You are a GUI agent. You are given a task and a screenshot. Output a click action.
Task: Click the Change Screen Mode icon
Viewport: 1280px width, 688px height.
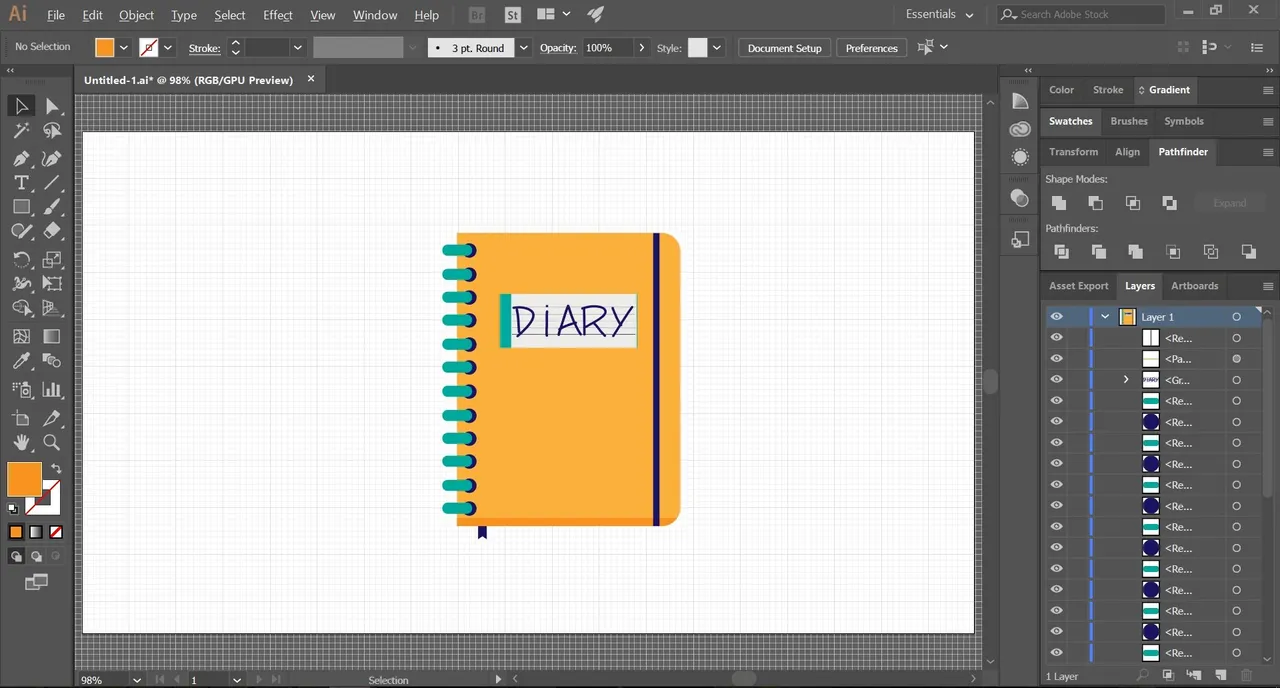tap(36, 582)
